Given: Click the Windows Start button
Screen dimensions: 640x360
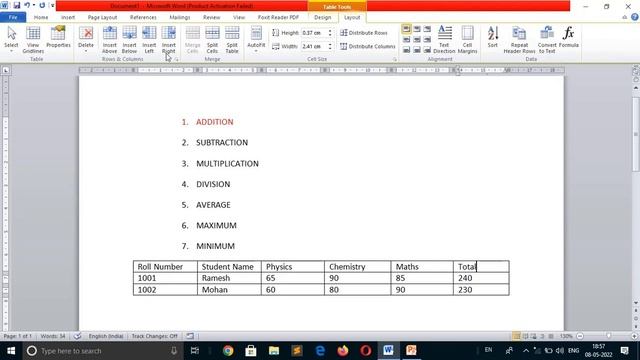Looking at the screenshot, I should tap(11, 351).
